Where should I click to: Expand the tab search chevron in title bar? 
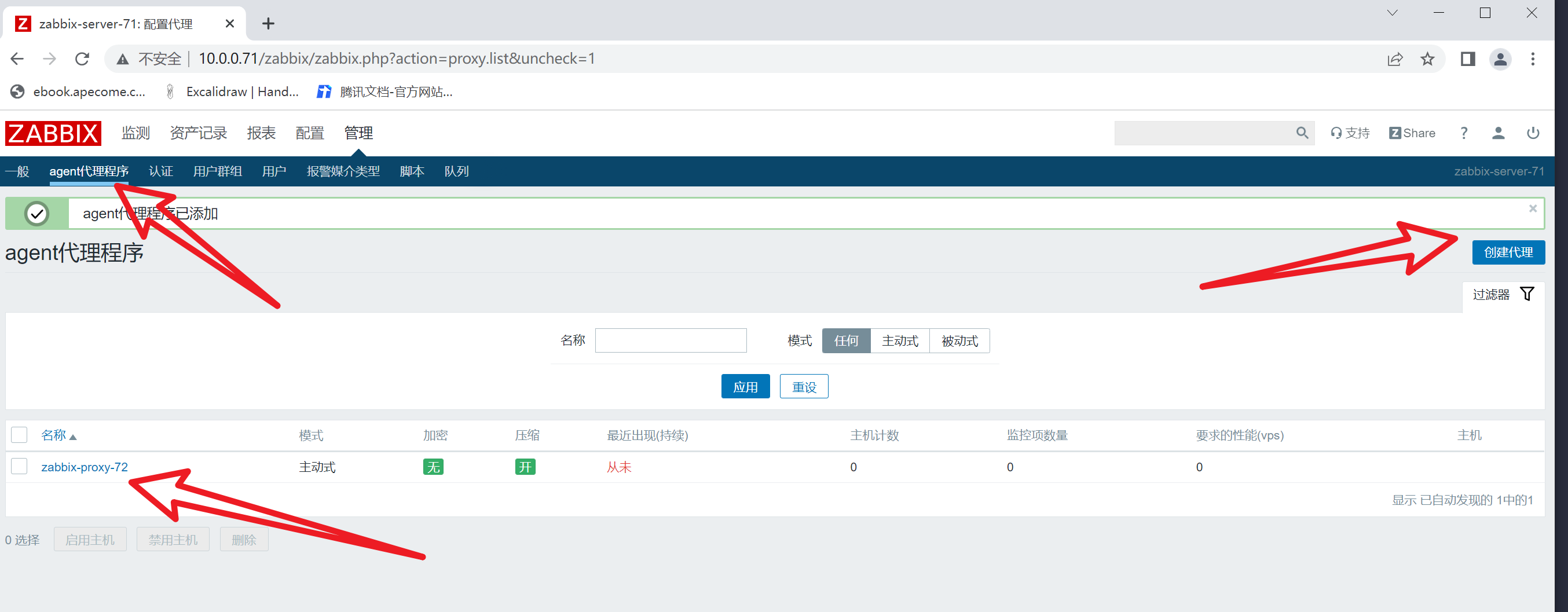(x=1392, y=13)
